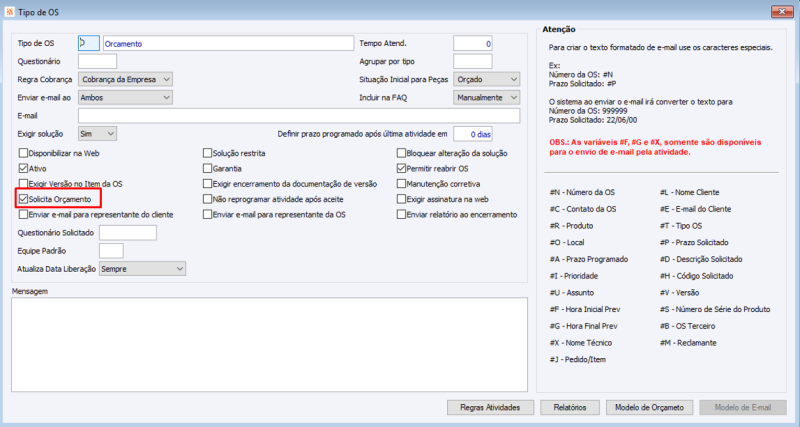Click the #L - Nome Cliente text

click(x=689, y=192)
